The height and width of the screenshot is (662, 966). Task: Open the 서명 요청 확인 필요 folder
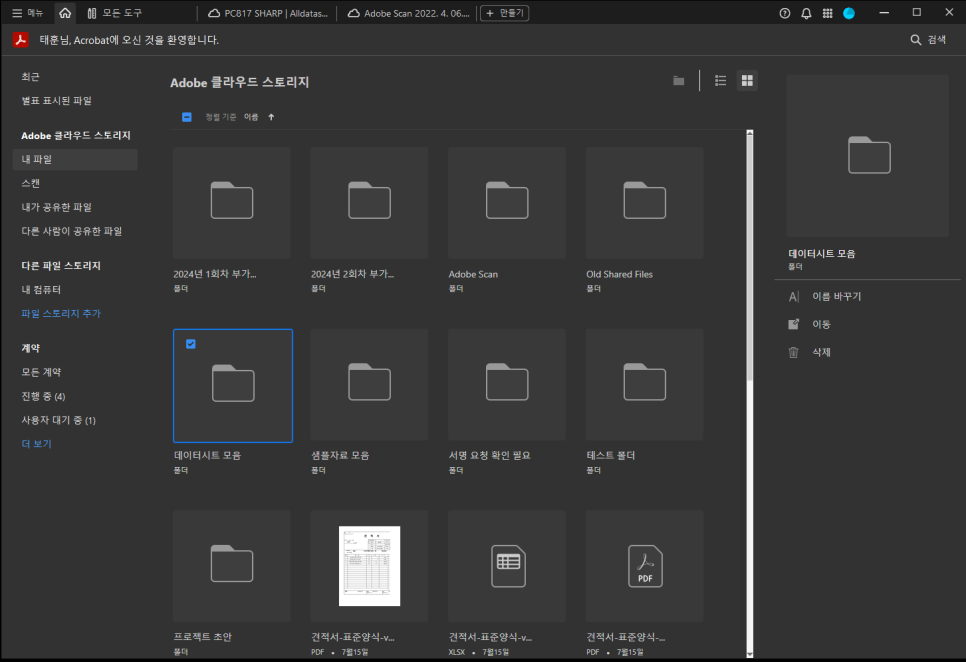[507, 384]
